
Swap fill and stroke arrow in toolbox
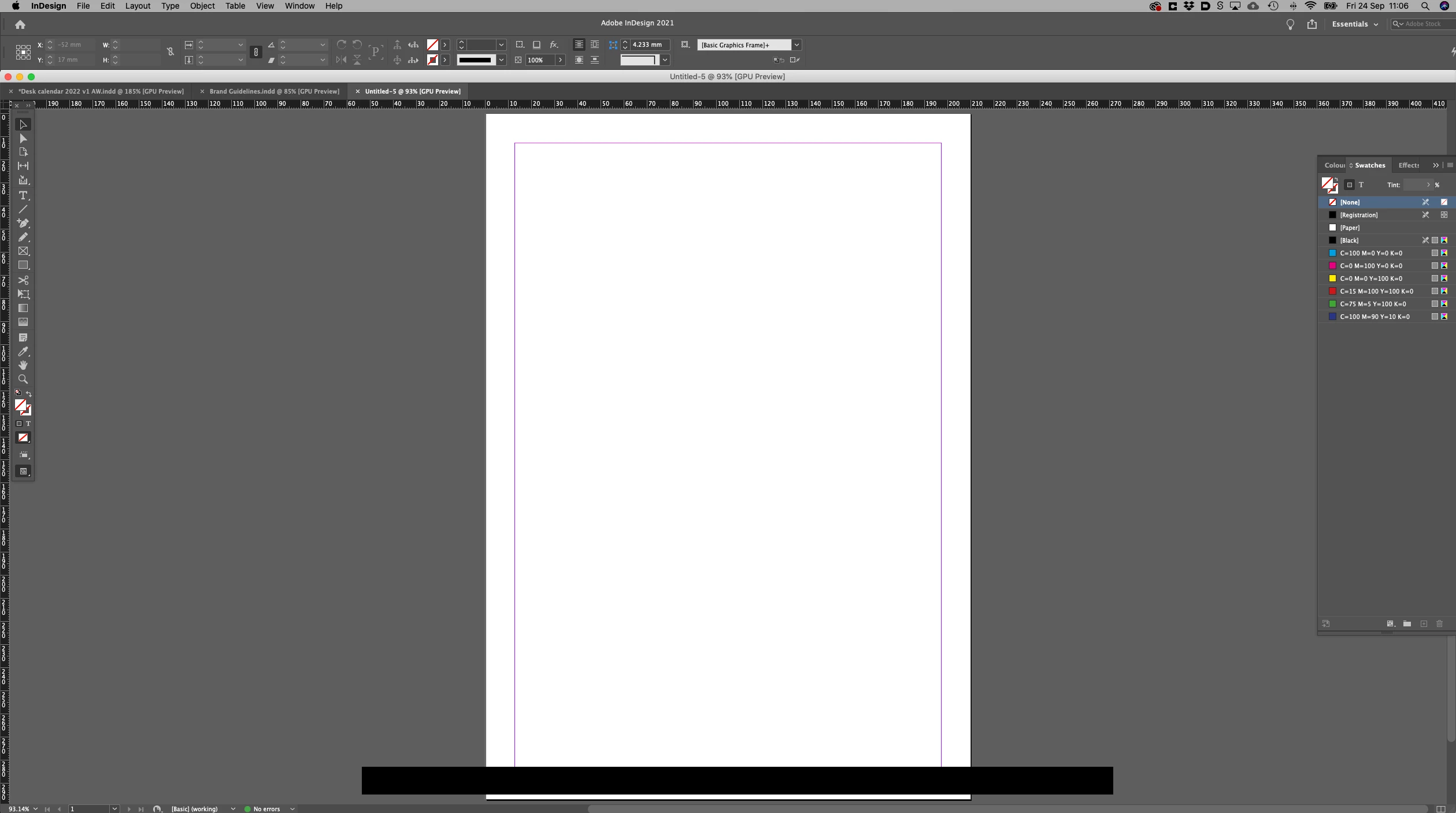(x=29, y=393)
